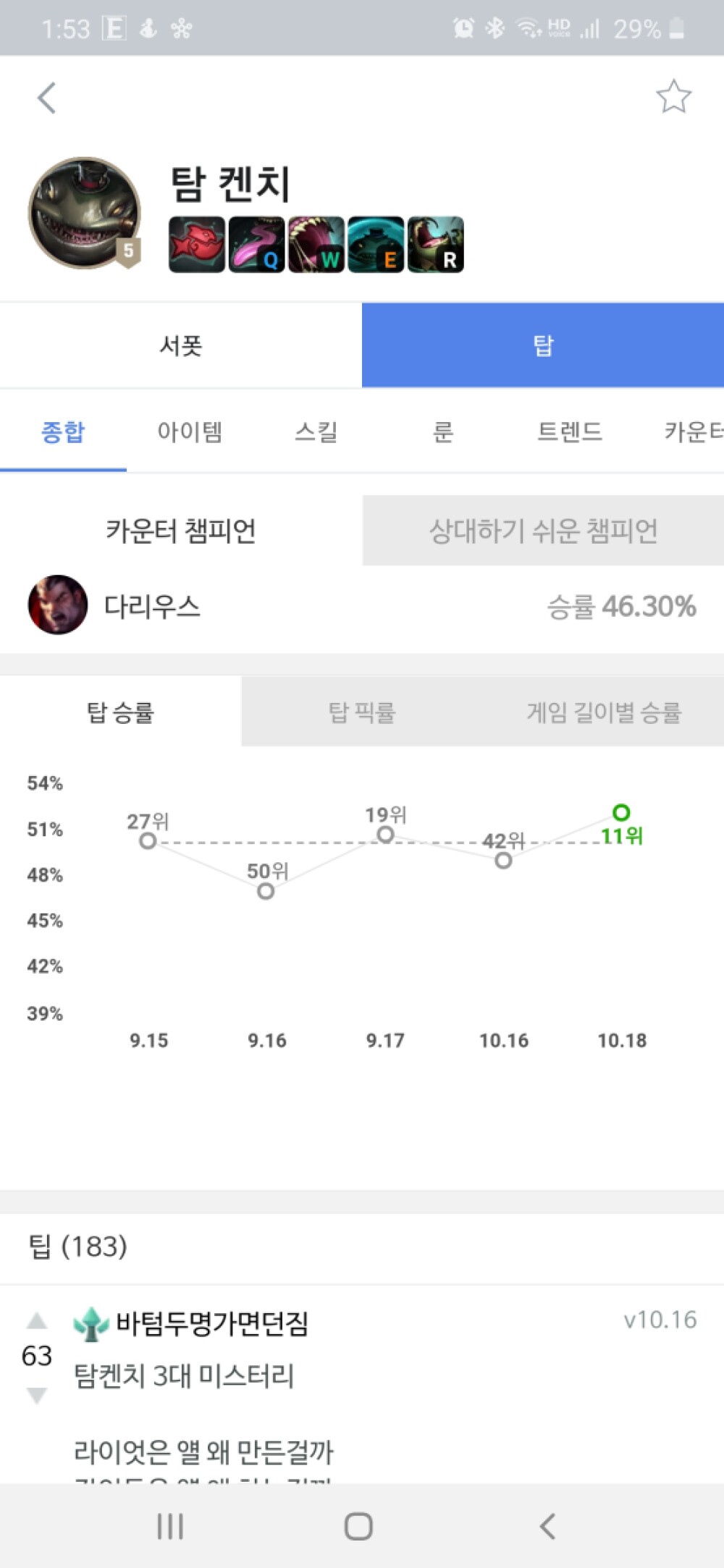Tap the R skill icon

[x=435, y=245]
